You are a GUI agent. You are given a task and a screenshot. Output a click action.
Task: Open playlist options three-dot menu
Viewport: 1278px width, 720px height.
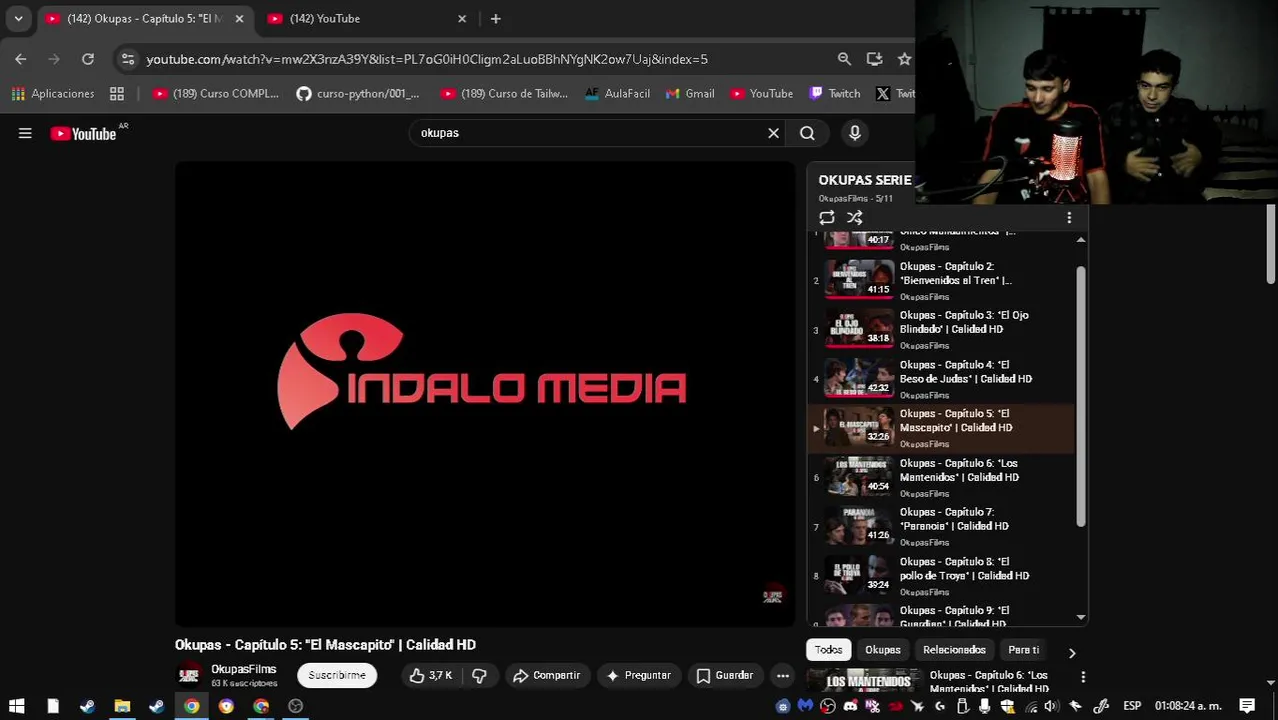click(x=1069, y=217)
